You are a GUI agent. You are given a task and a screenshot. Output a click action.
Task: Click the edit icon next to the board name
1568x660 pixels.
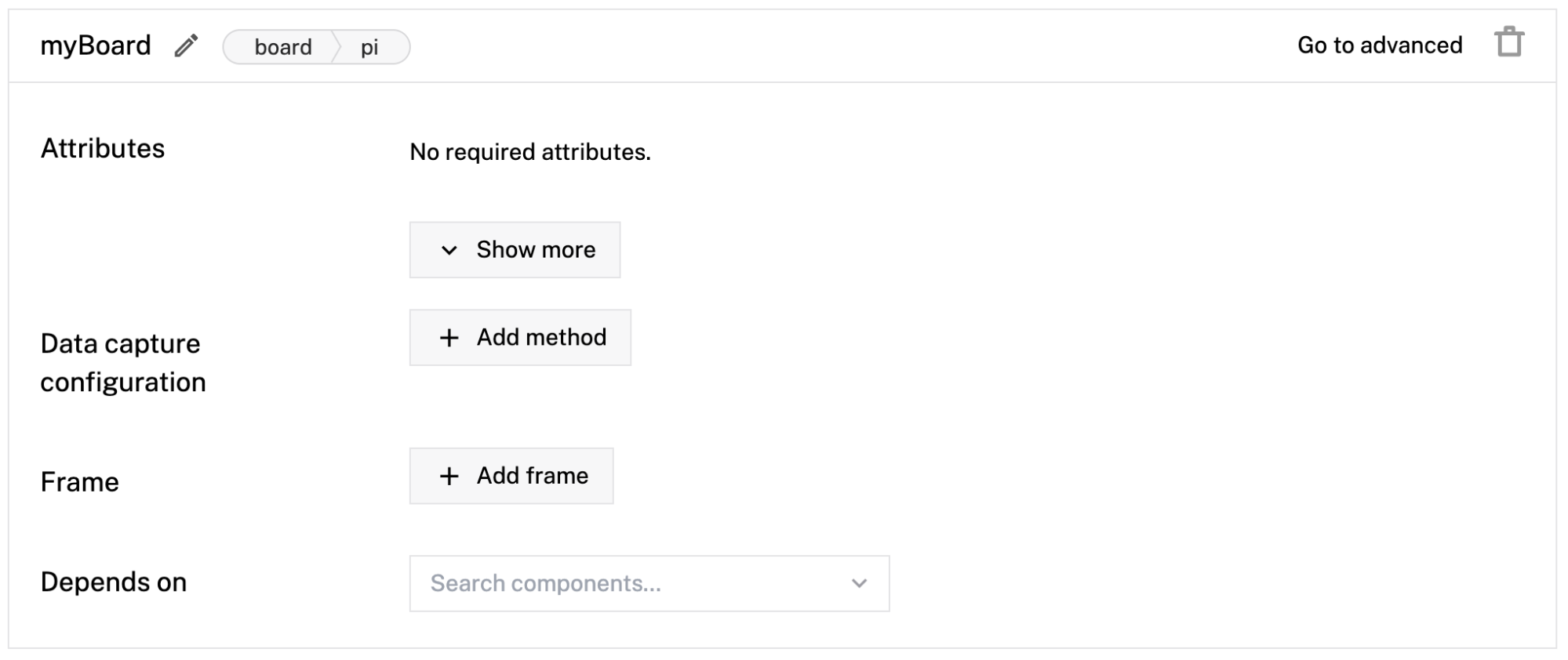186,45
